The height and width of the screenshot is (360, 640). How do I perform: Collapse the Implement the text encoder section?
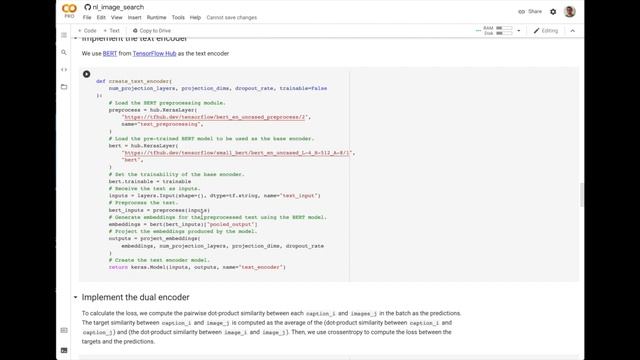(76, 38)
